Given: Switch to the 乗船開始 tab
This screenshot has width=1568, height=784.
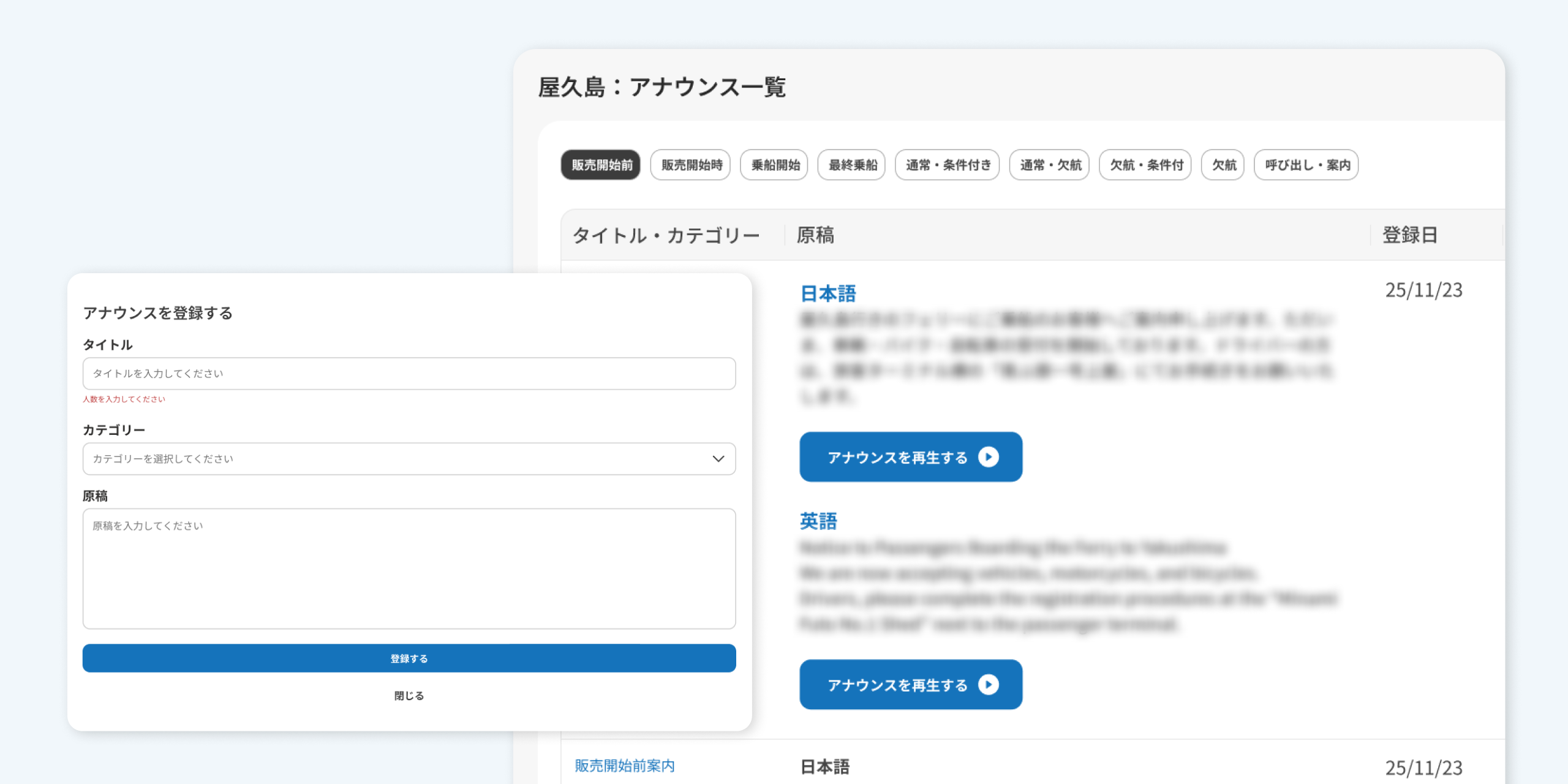Looking at the screenshot, I should click(x=774, y=165).
